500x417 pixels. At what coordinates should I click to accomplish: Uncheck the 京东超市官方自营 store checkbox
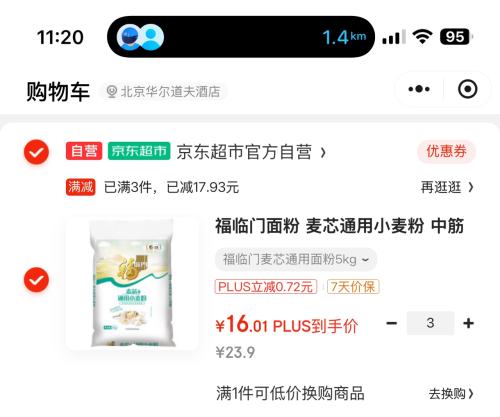[x=36, y=152]
